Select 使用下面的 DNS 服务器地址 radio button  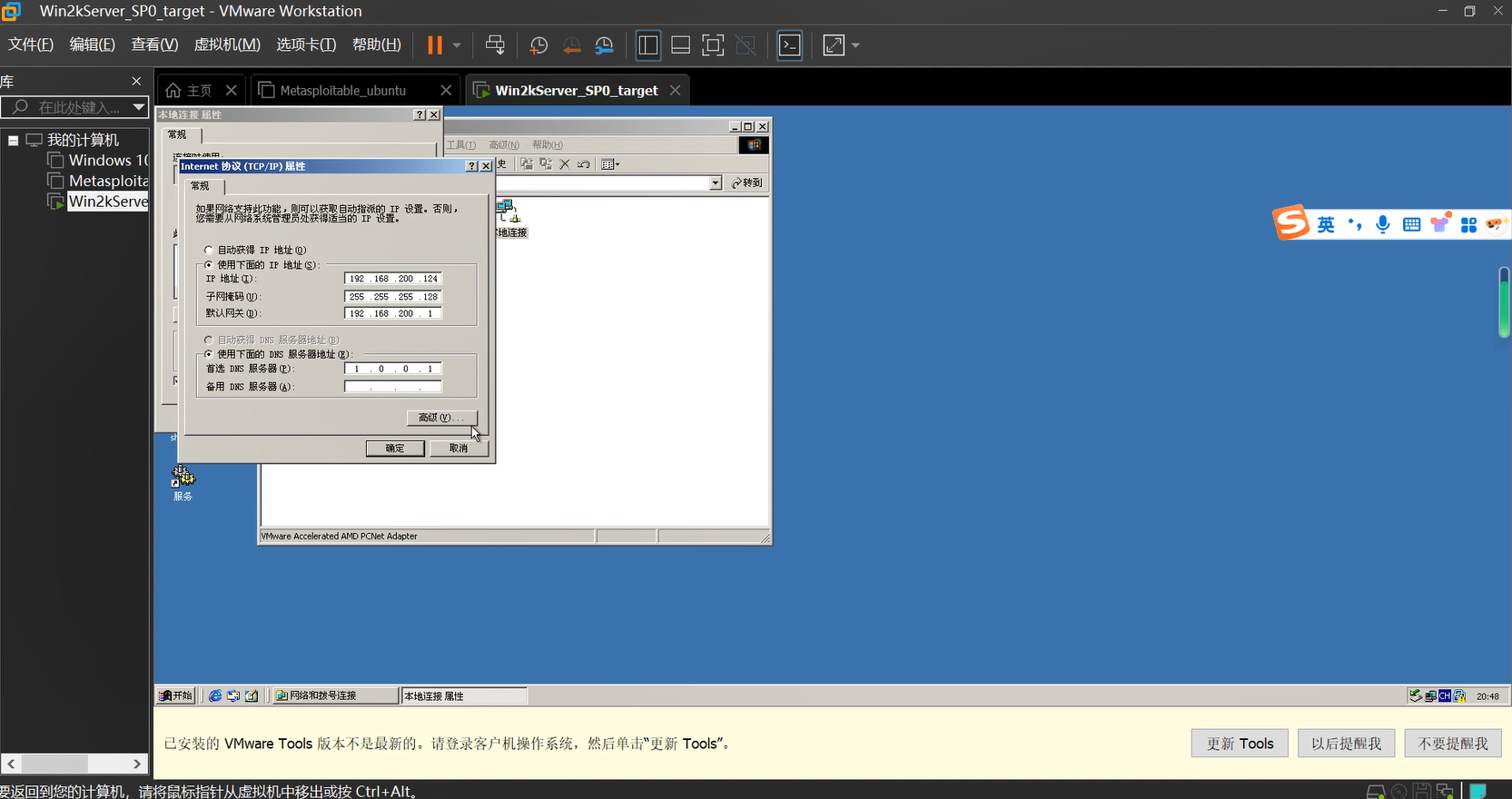pos(209,354)
